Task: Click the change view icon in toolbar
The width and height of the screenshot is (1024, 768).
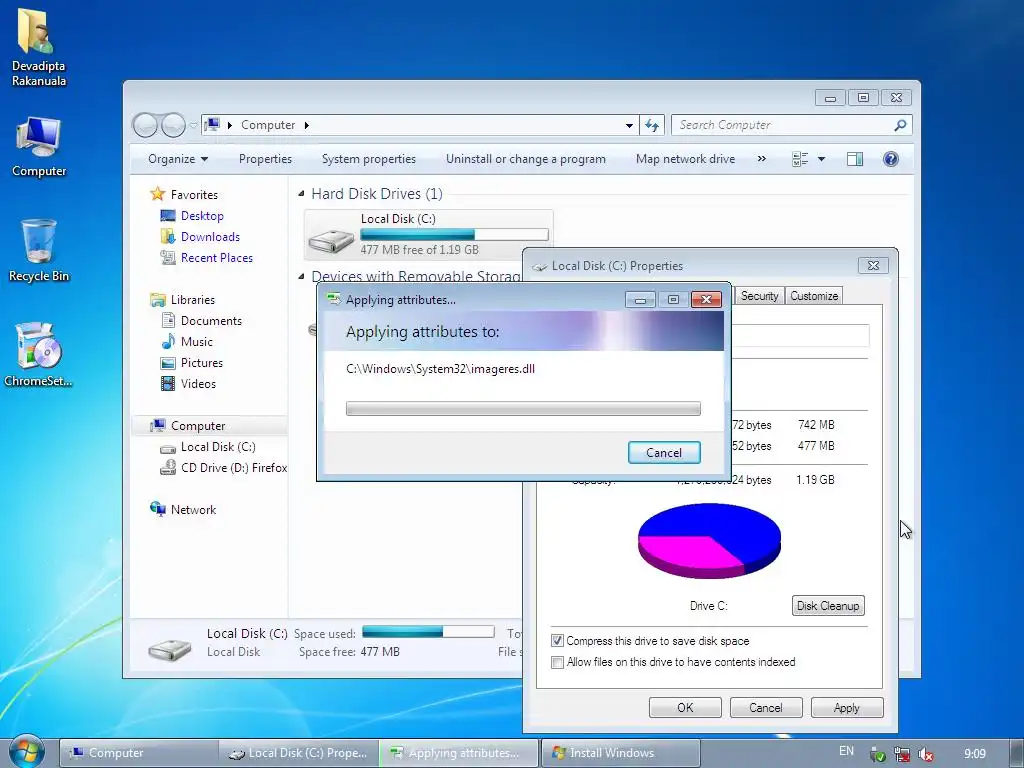Action: (x=800, y=159)
